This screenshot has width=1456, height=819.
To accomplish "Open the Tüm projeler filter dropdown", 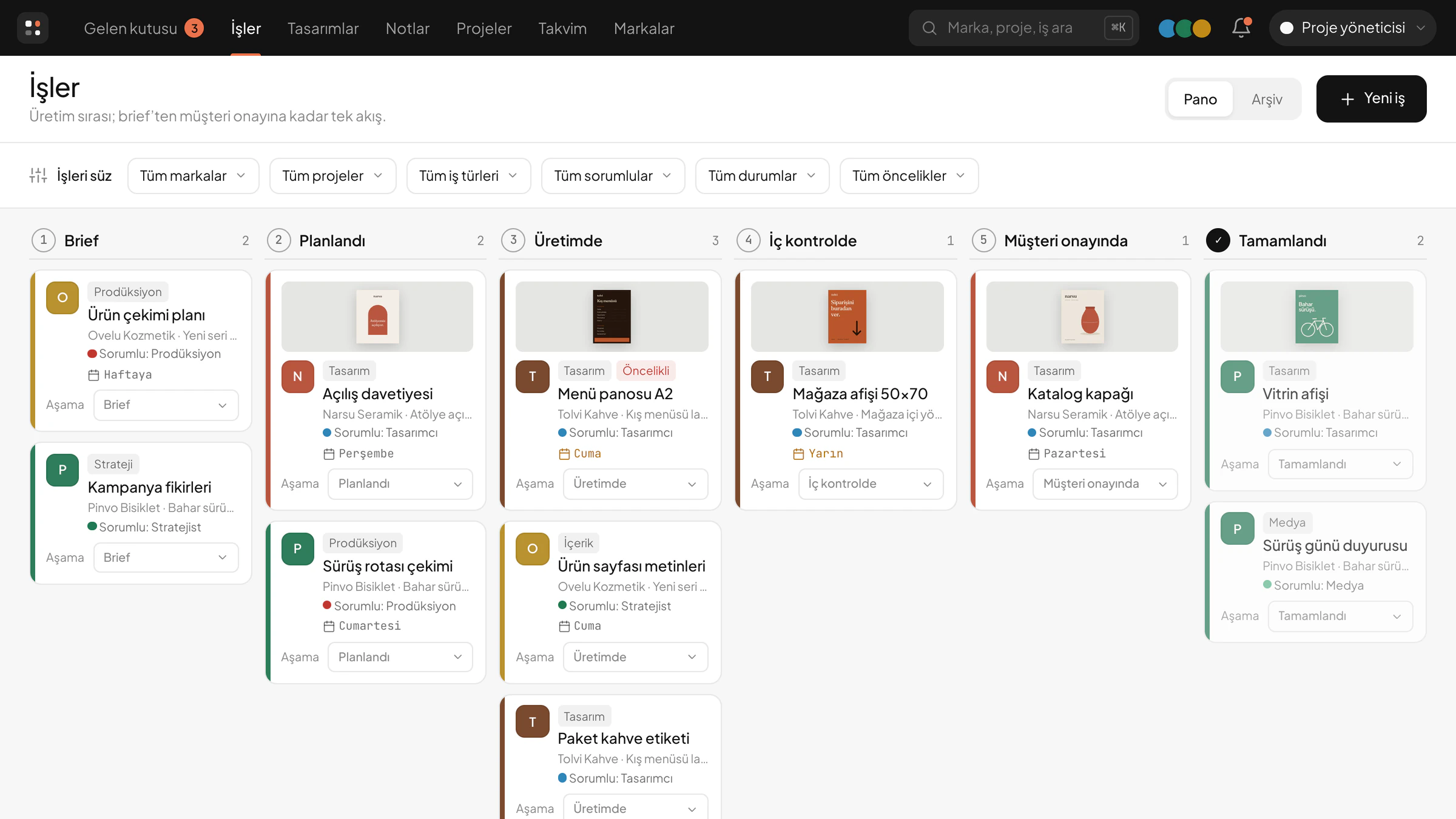I will click(x=332, y=176).
